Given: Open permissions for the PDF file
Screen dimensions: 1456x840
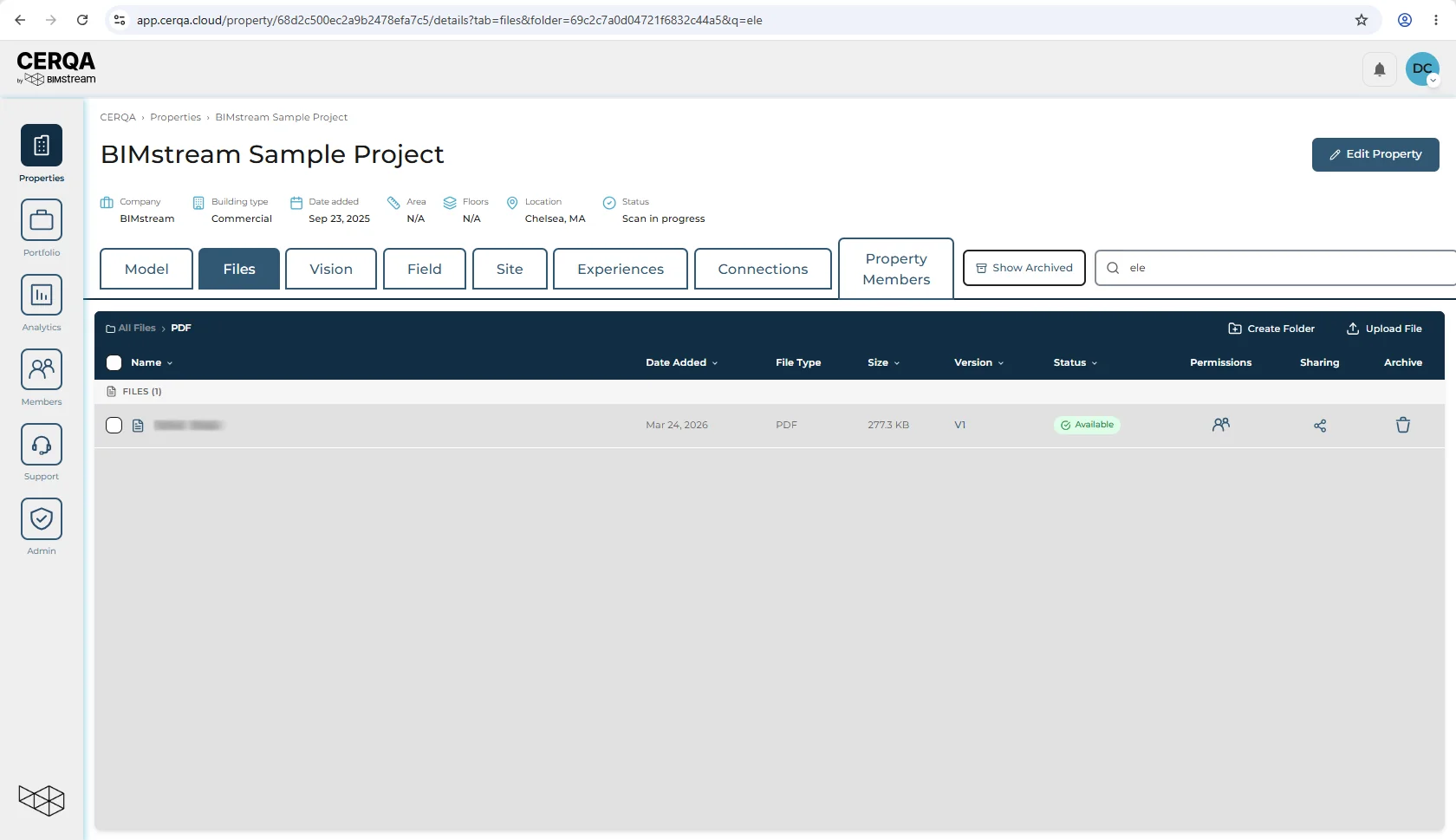Looking at the screenshot, I should pyautogui.click(x=1220, y=425).
